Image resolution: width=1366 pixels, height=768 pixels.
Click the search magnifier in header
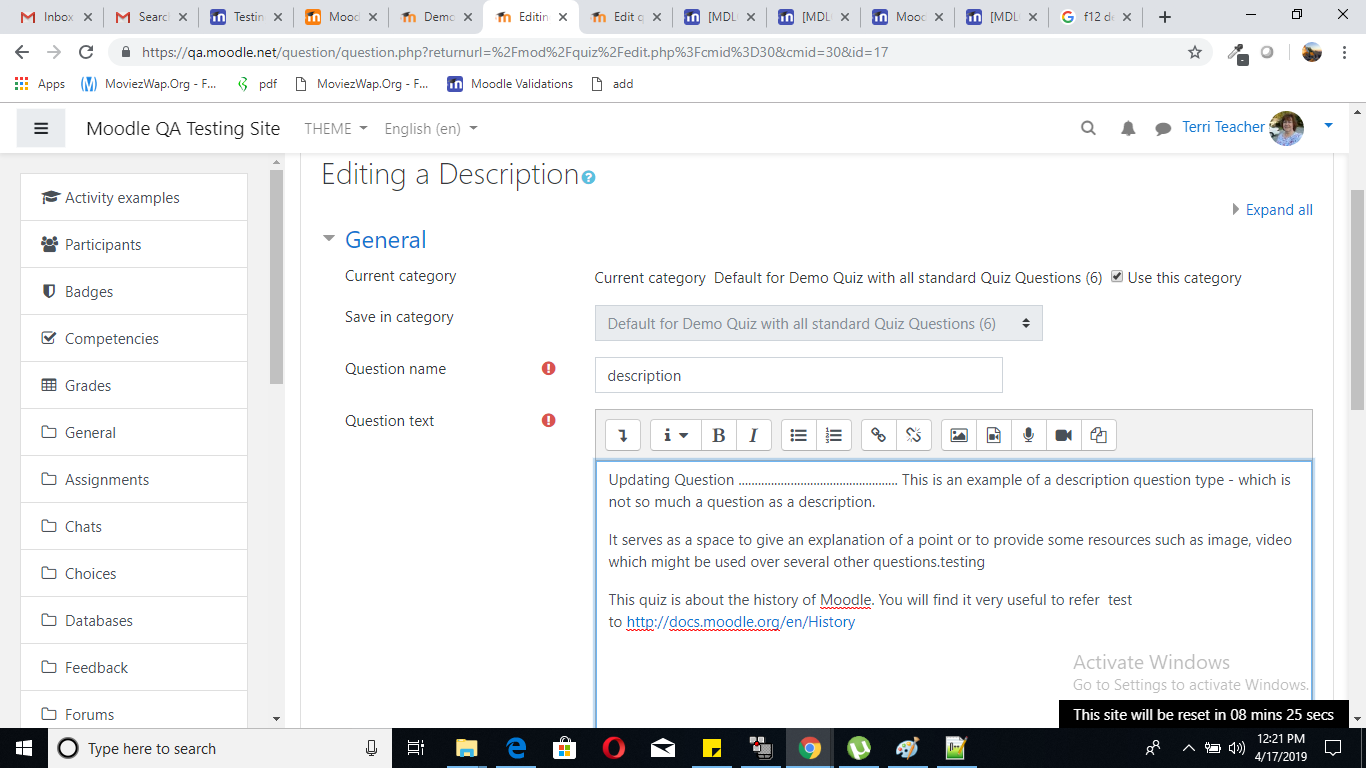[x=1088, y=128]
